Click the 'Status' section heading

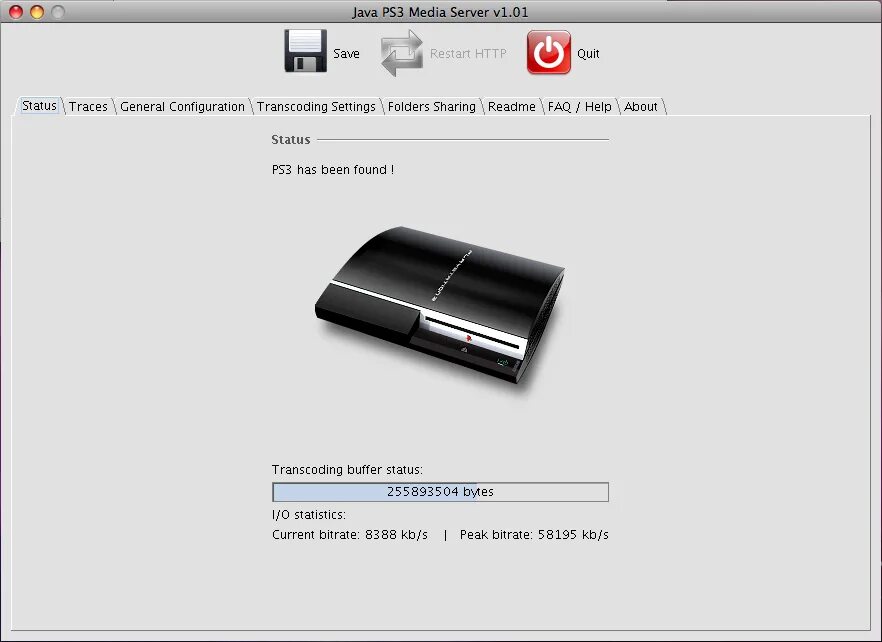pyautogui.click(x=291, y=140)
